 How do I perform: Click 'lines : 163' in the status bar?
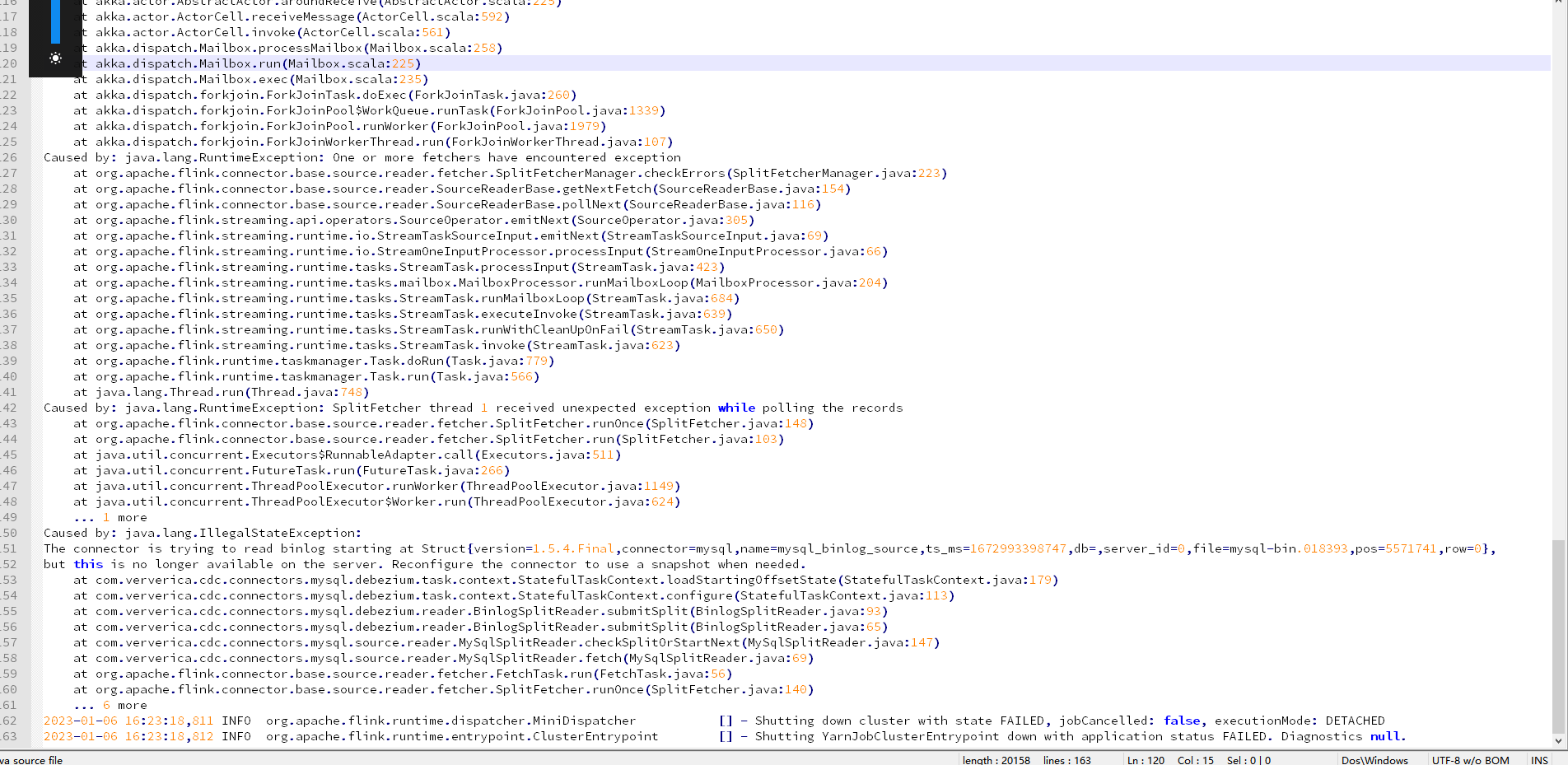pos(1066,760)
